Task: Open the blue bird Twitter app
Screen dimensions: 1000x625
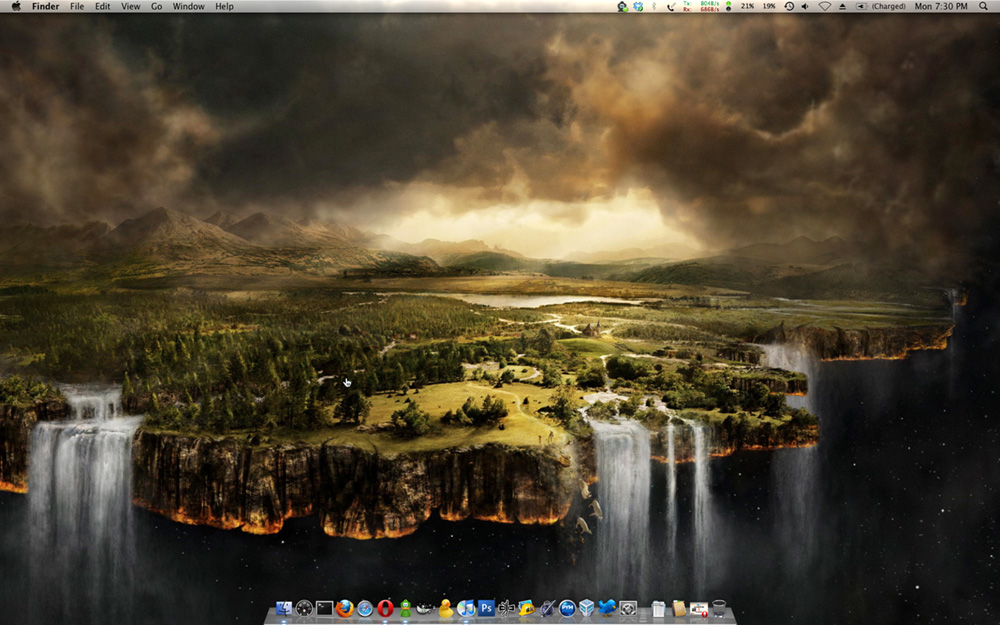Action: point(607,608)
